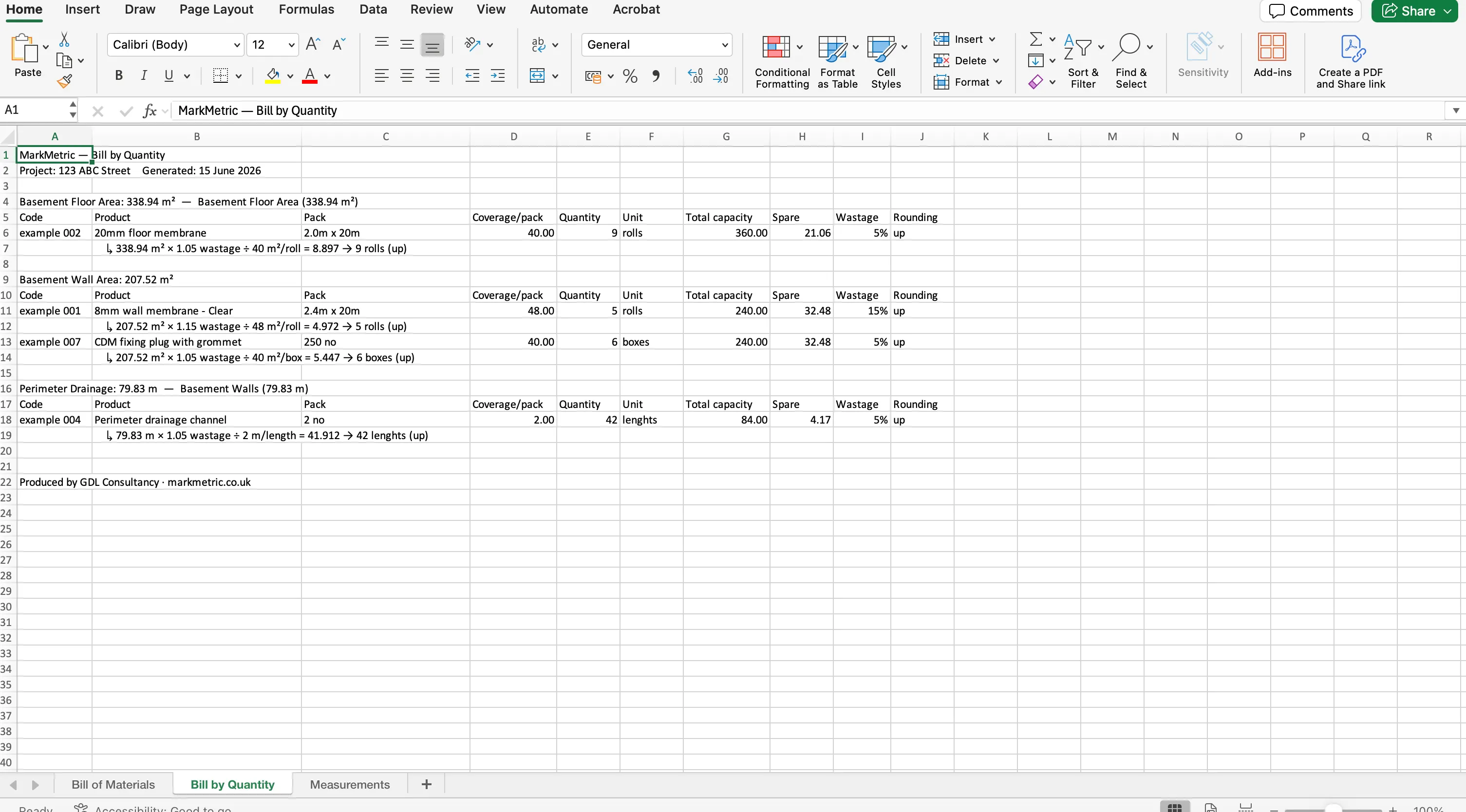Click Merge and Center icon
Viewport: 1466px width, 812px height.
[537, 75]
